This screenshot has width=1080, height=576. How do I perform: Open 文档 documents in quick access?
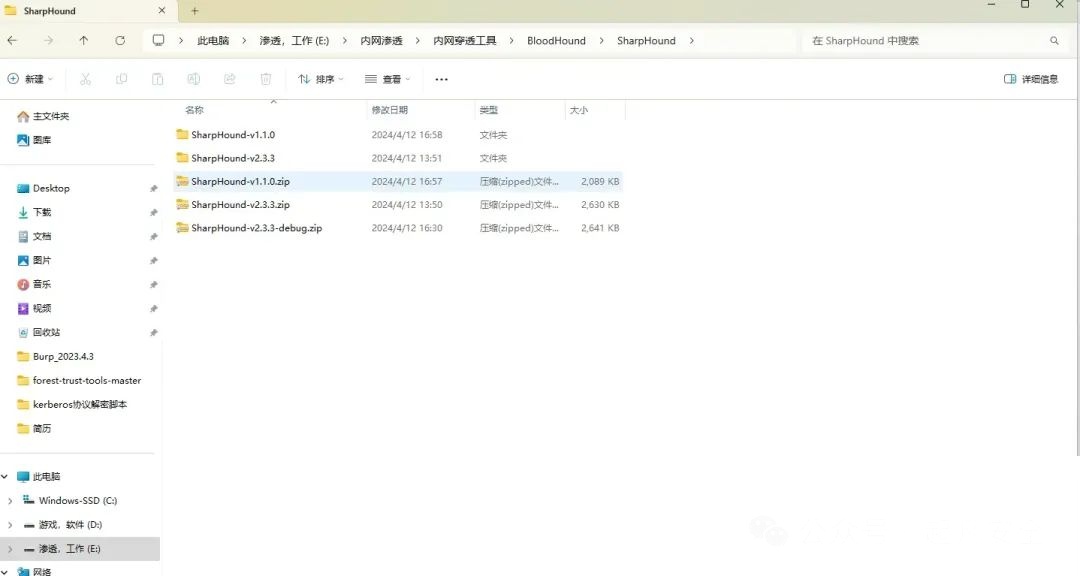coord(34,236)
